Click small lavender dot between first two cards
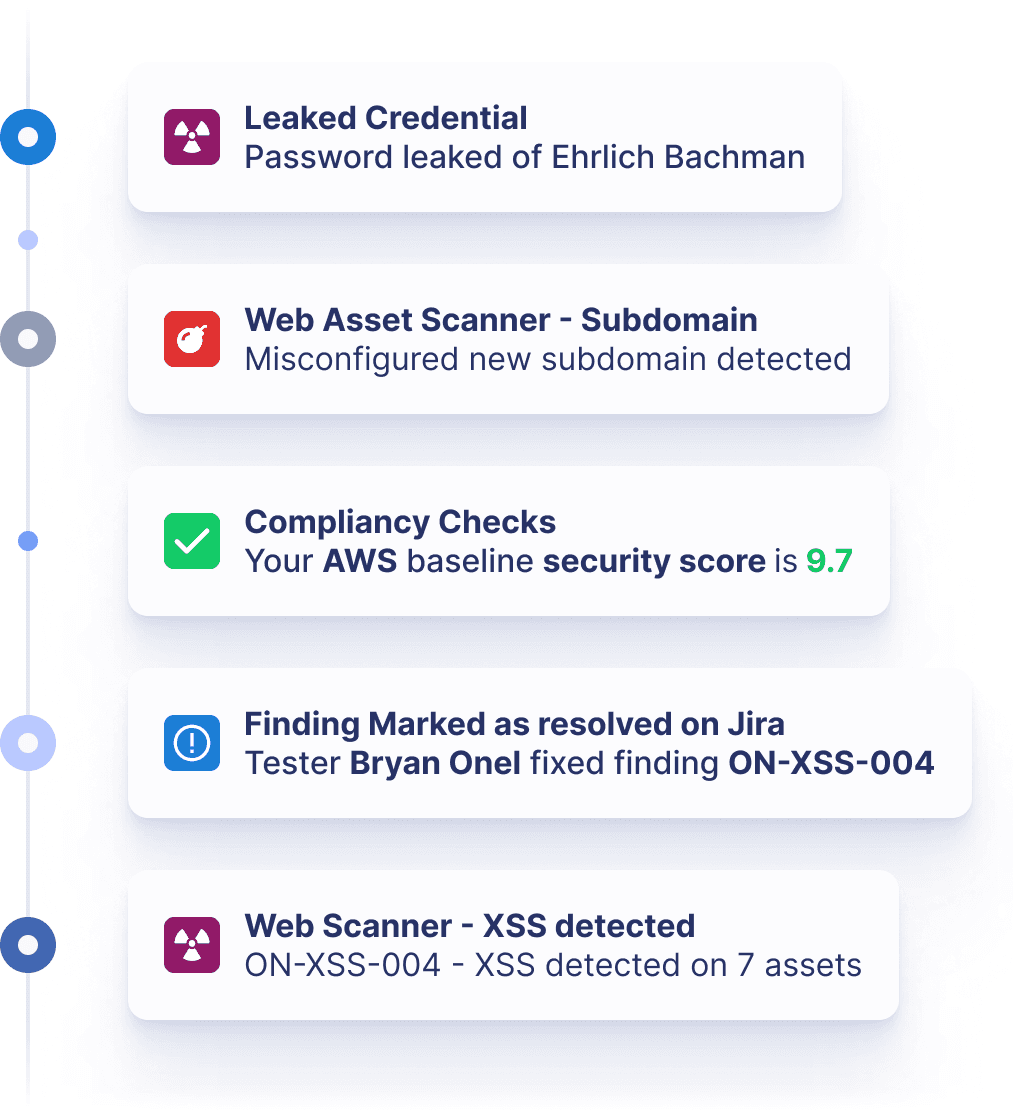This screenshot has width=1013, height=1120. [x=28, y=239]
